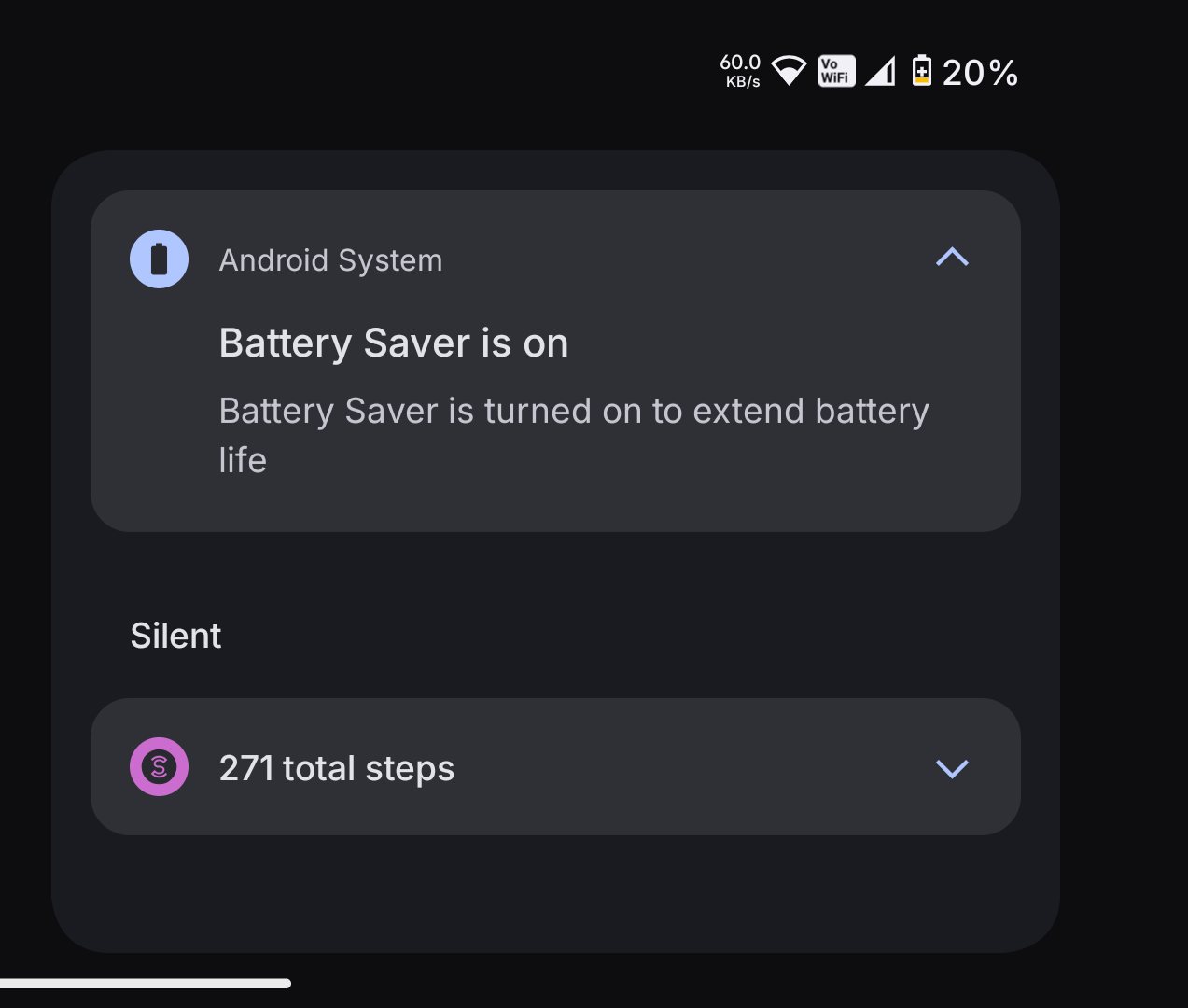Tap the 20% battery percentage text
The image size is (1188, 1008).
(980, 73)
